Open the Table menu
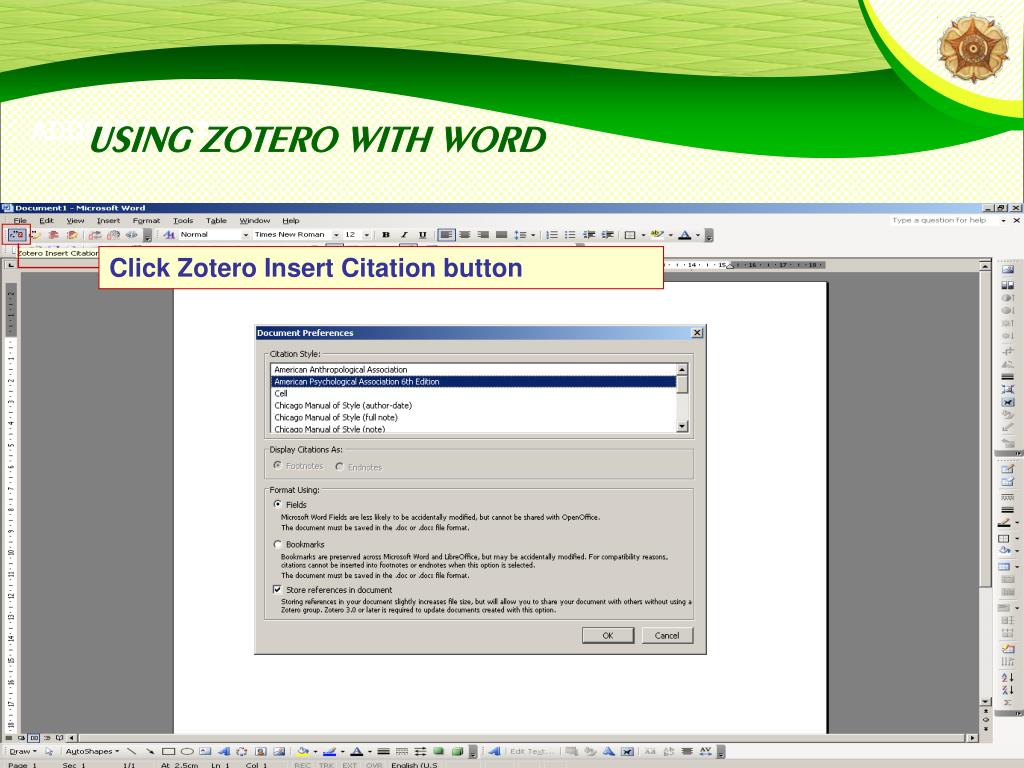This screenshot has height=768, width=1024. (x=216, y=221)
